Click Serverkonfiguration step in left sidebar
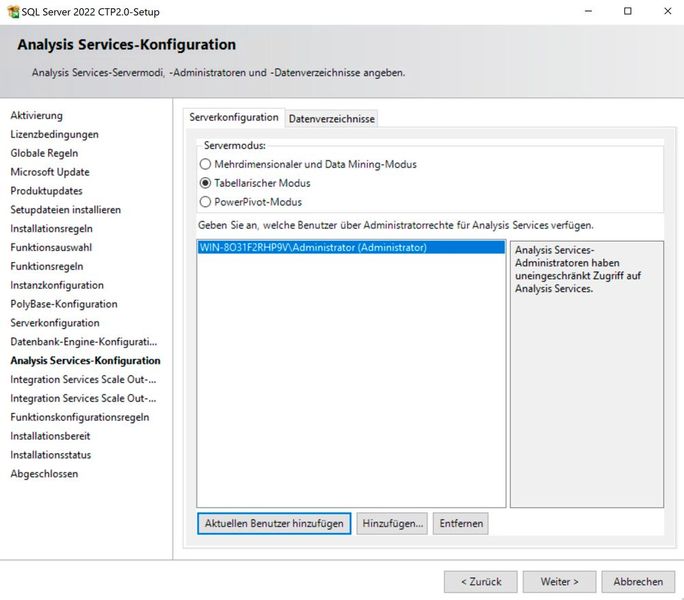 (x=55, y=323)
